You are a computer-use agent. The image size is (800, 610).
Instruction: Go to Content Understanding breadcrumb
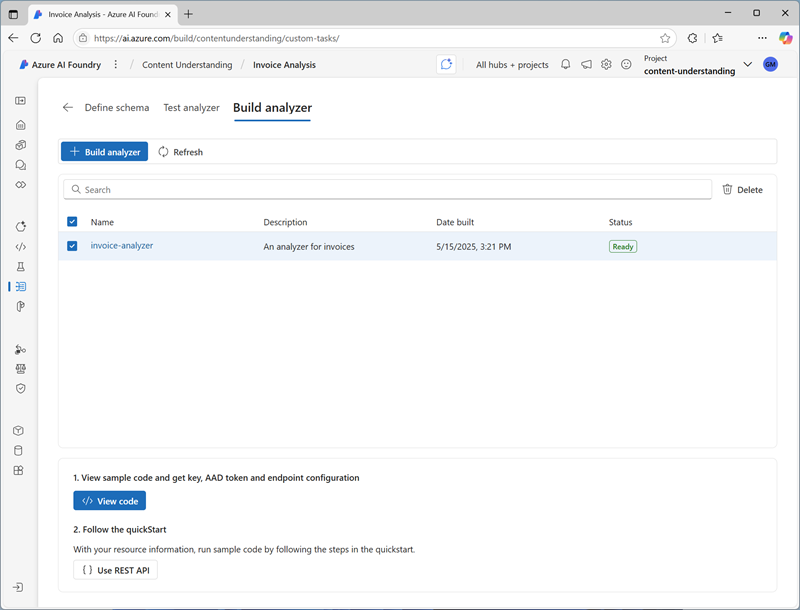187,65
